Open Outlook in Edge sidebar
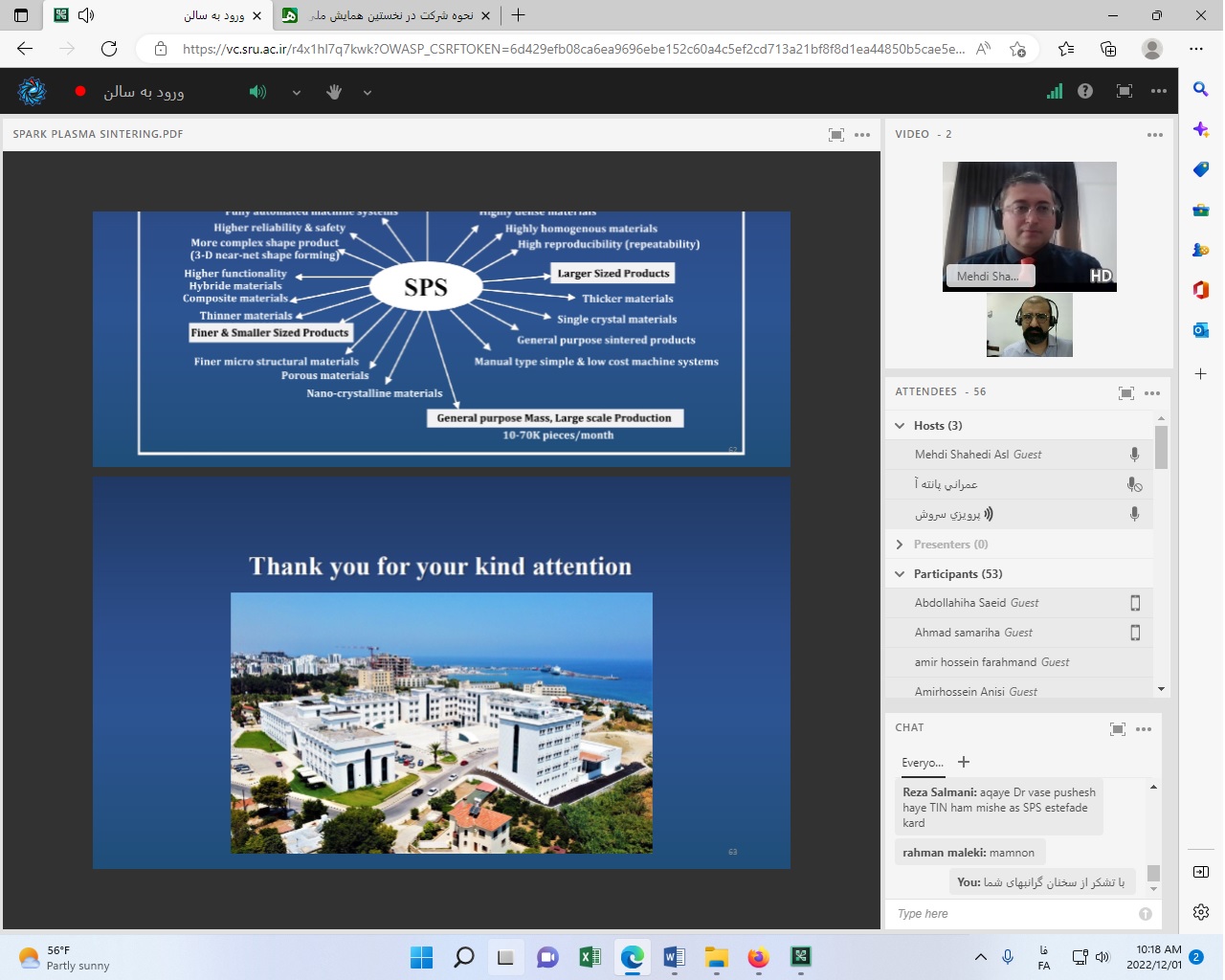Image resolution: width=1225 pixels, height=980 pixels. point(1200,330)
